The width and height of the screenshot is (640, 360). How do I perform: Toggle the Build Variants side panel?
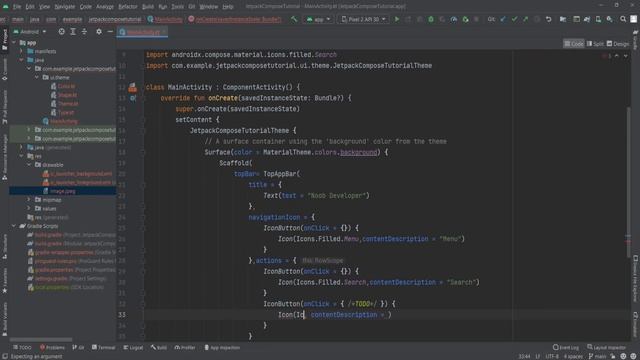(x=4, y=319)
